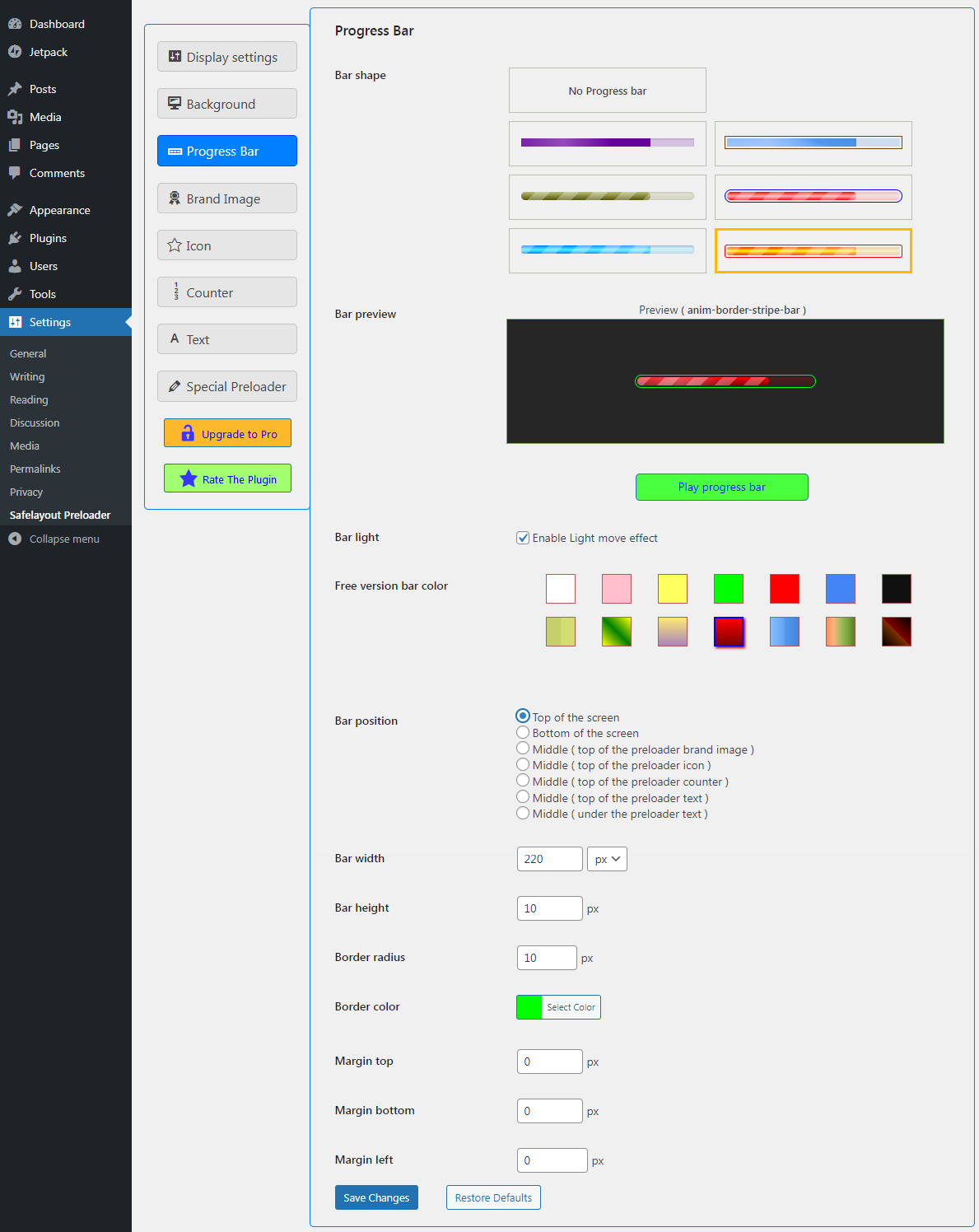Image resolution: width=979 pixels, height=1232 pixels.
Task: Open the Discussion settings submenu item
Action: click(35, 422)
